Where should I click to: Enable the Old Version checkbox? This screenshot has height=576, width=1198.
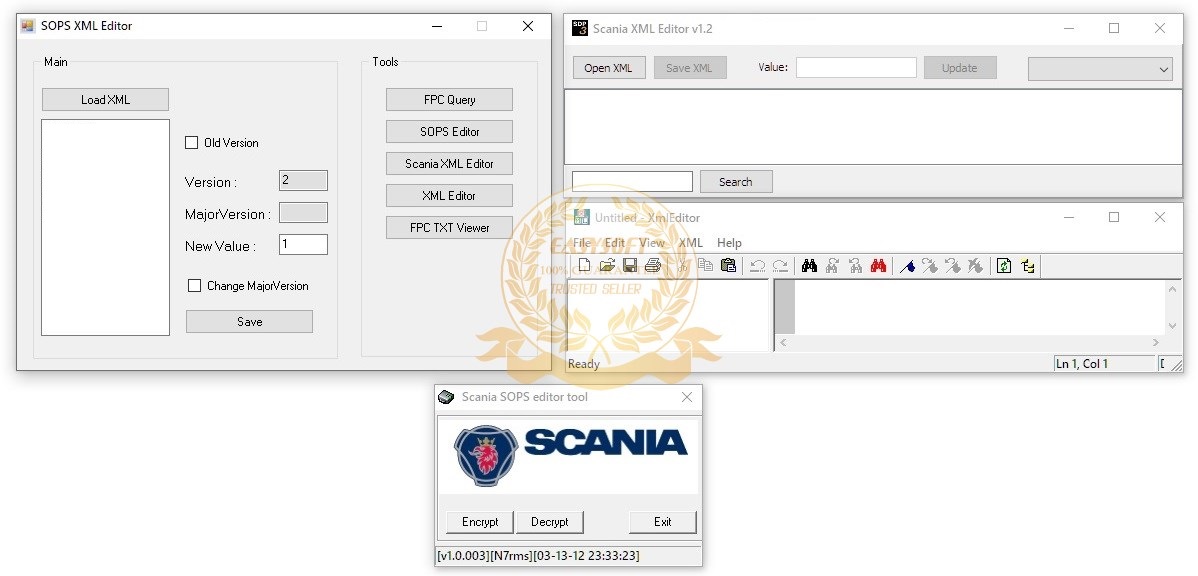click(x=192, y=143)
